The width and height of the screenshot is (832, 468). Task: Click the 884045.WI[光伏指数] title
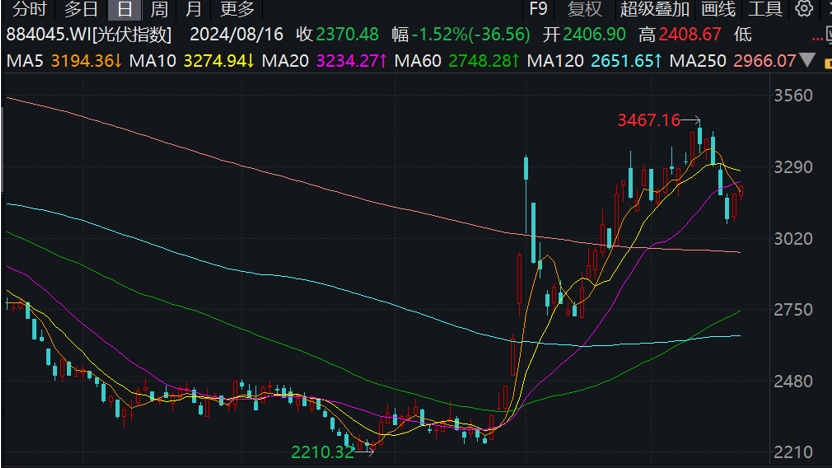89,34
